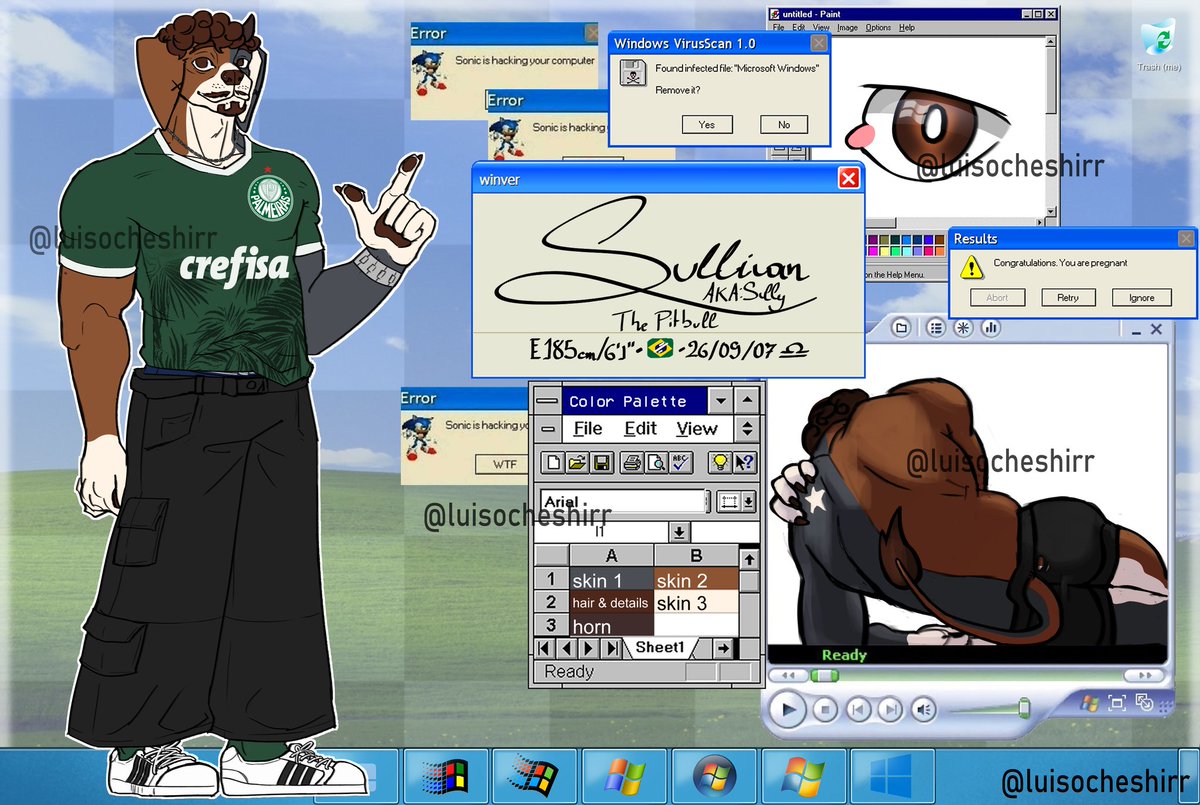
Task: Click Abort in Results dialog
Action: click(997, 297)
